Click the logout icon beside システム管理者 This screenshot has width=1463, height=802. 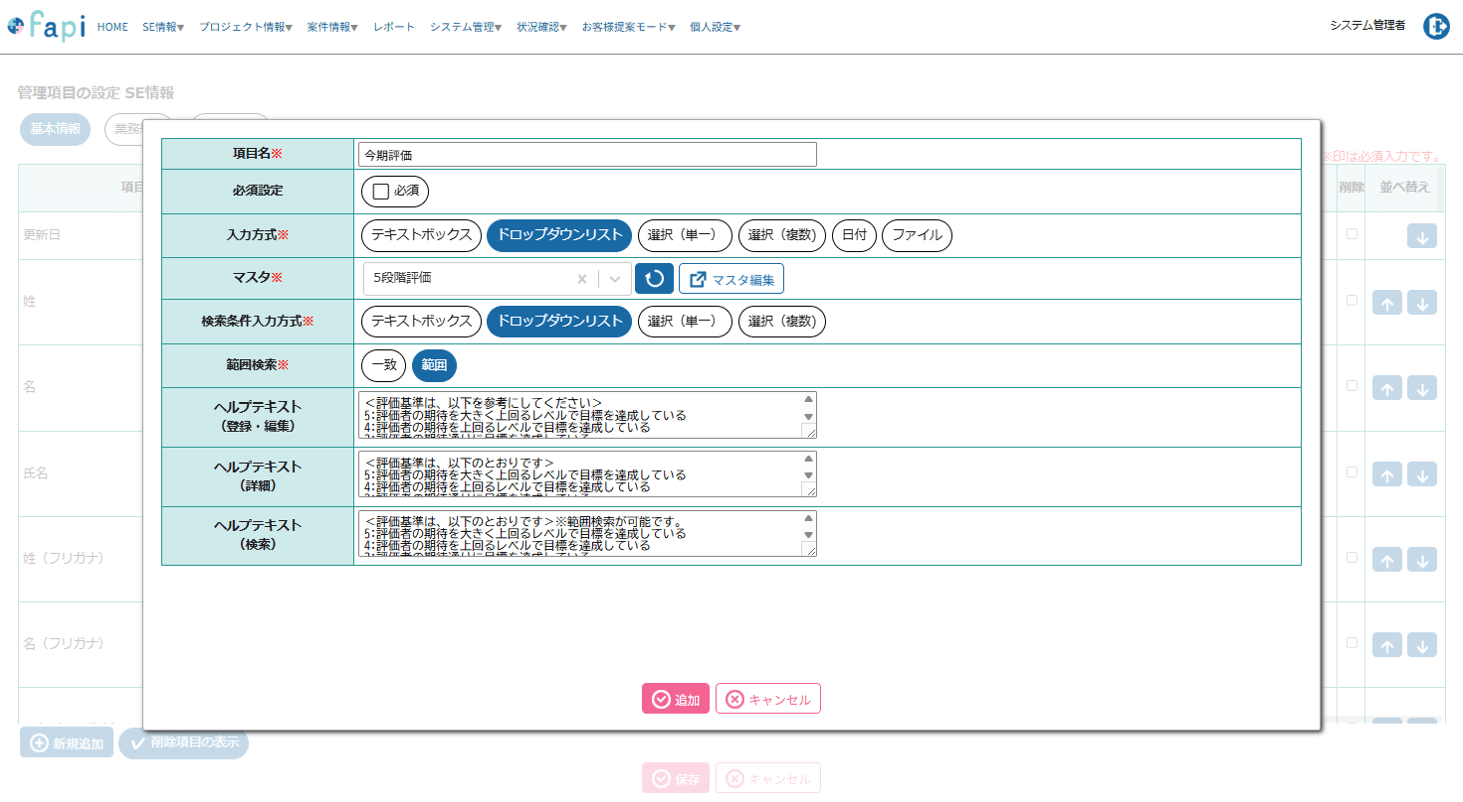[x=1437, y=27]
